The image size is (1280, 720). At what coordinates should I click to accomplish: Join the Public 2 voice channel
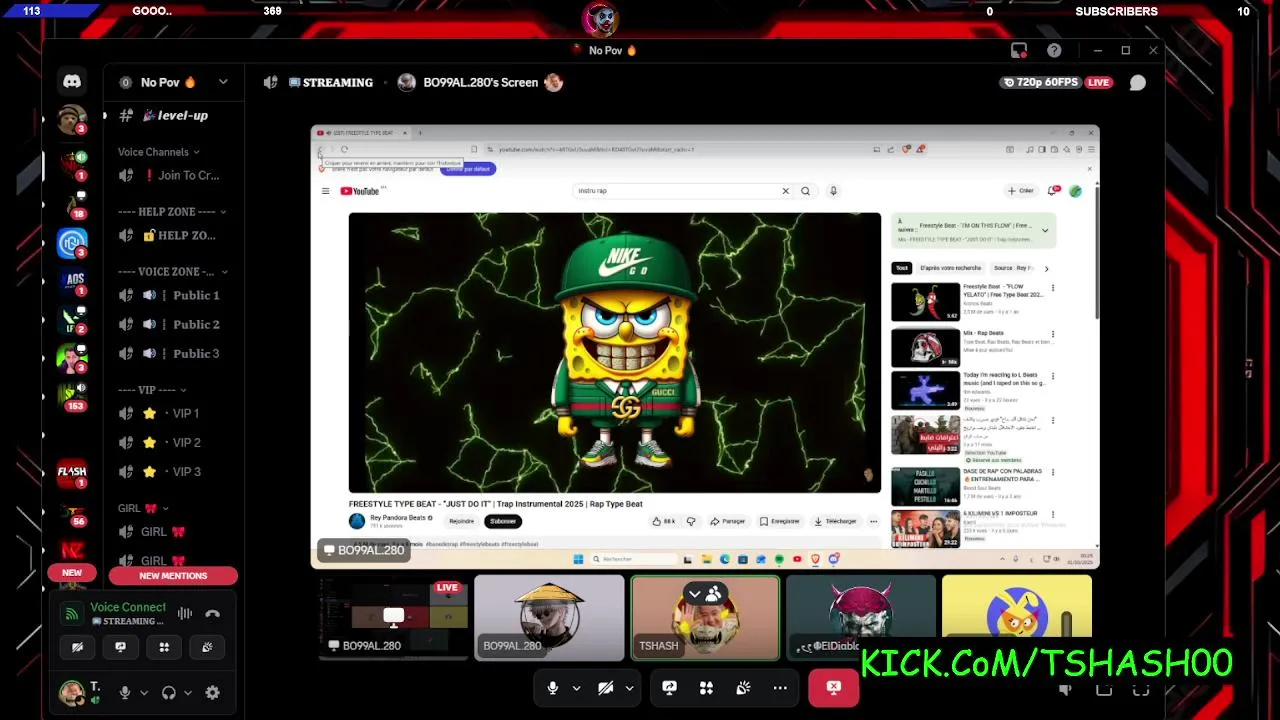coord(173,324)
